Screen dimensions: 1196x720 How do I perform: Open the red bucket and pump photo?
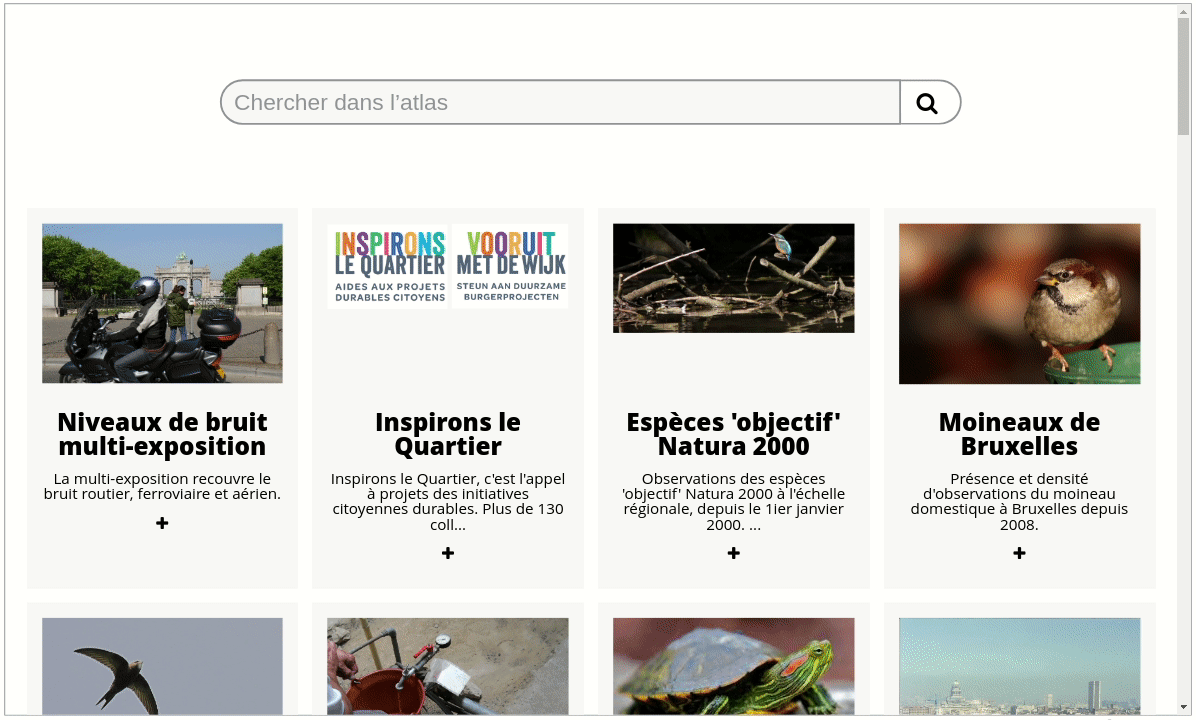pos(448,666)
